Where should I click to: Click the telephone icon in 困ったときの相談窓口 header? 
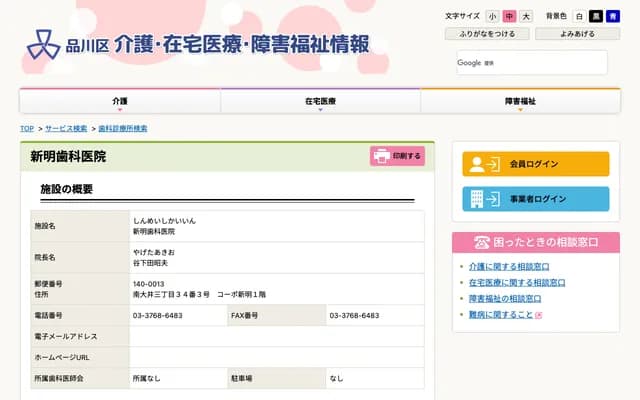coord(483,242)
